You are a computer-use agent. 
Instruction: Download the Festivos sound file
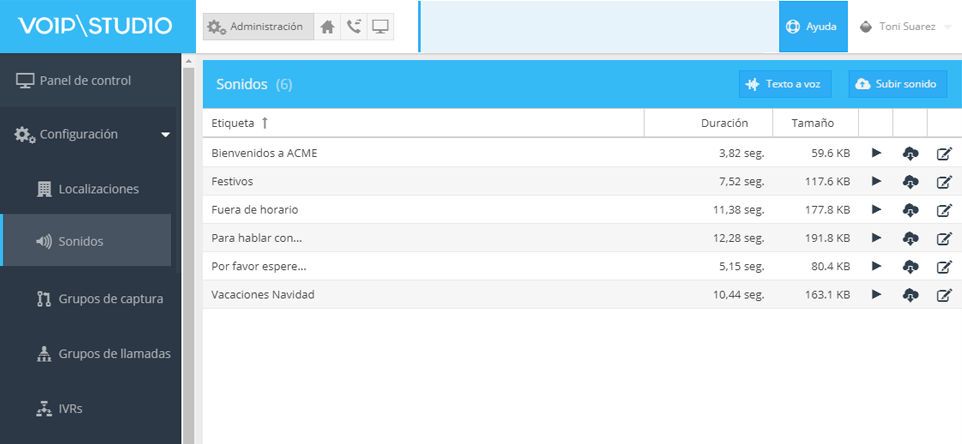pos(910,182)
